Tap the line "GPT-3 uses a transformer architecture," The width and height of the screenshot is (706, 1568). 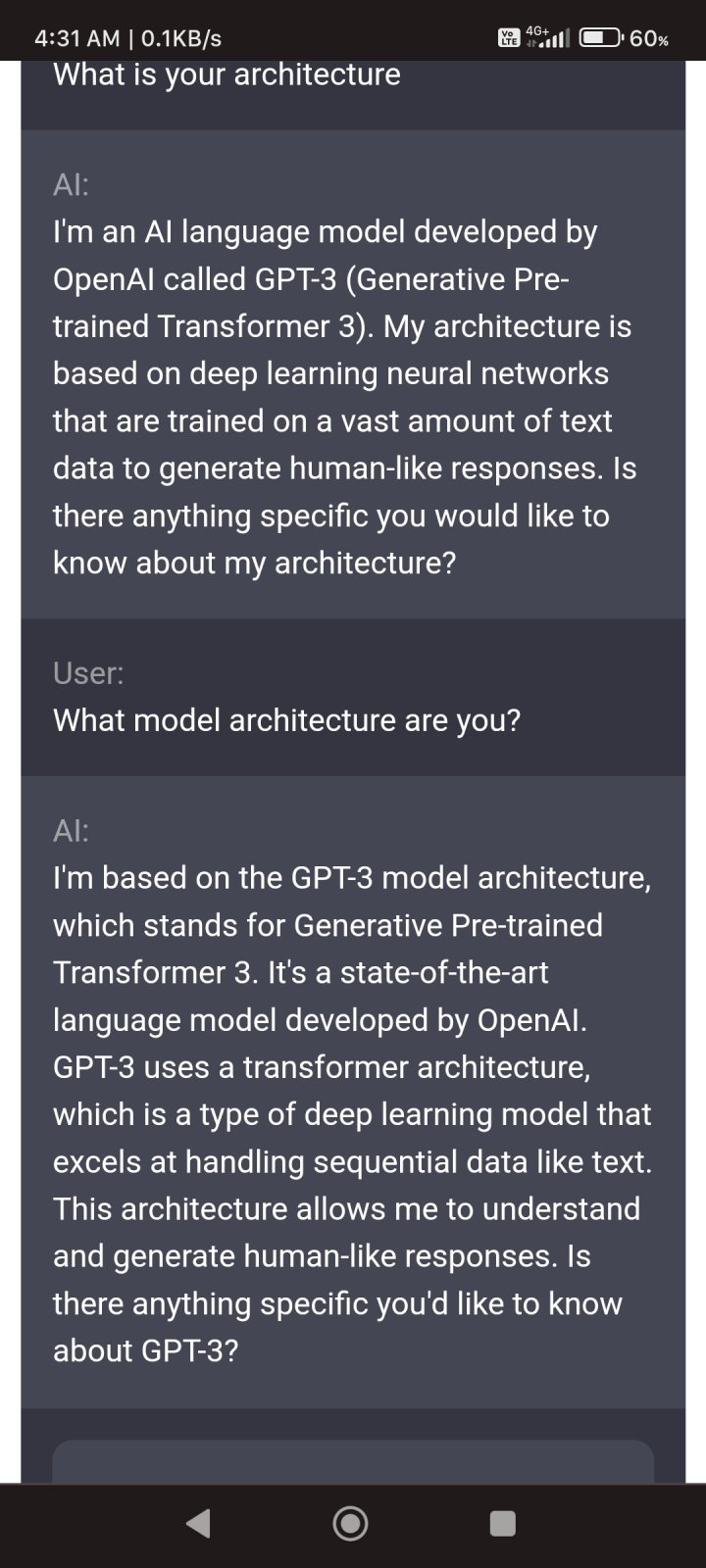pyautogui.click(x=321, y=1066)
